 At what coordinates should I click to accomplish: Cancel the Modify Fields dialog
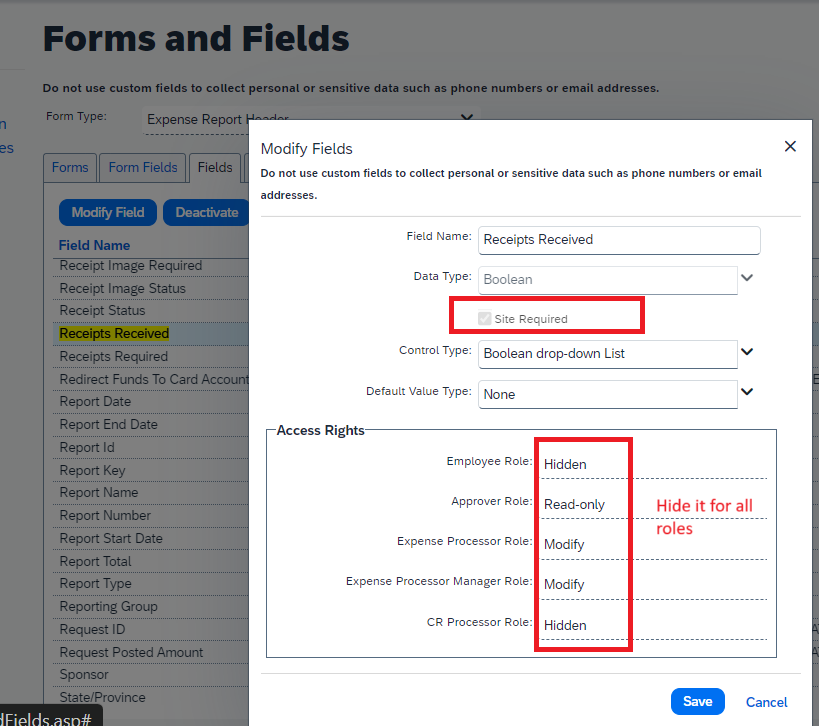click(x=766, y=703)
